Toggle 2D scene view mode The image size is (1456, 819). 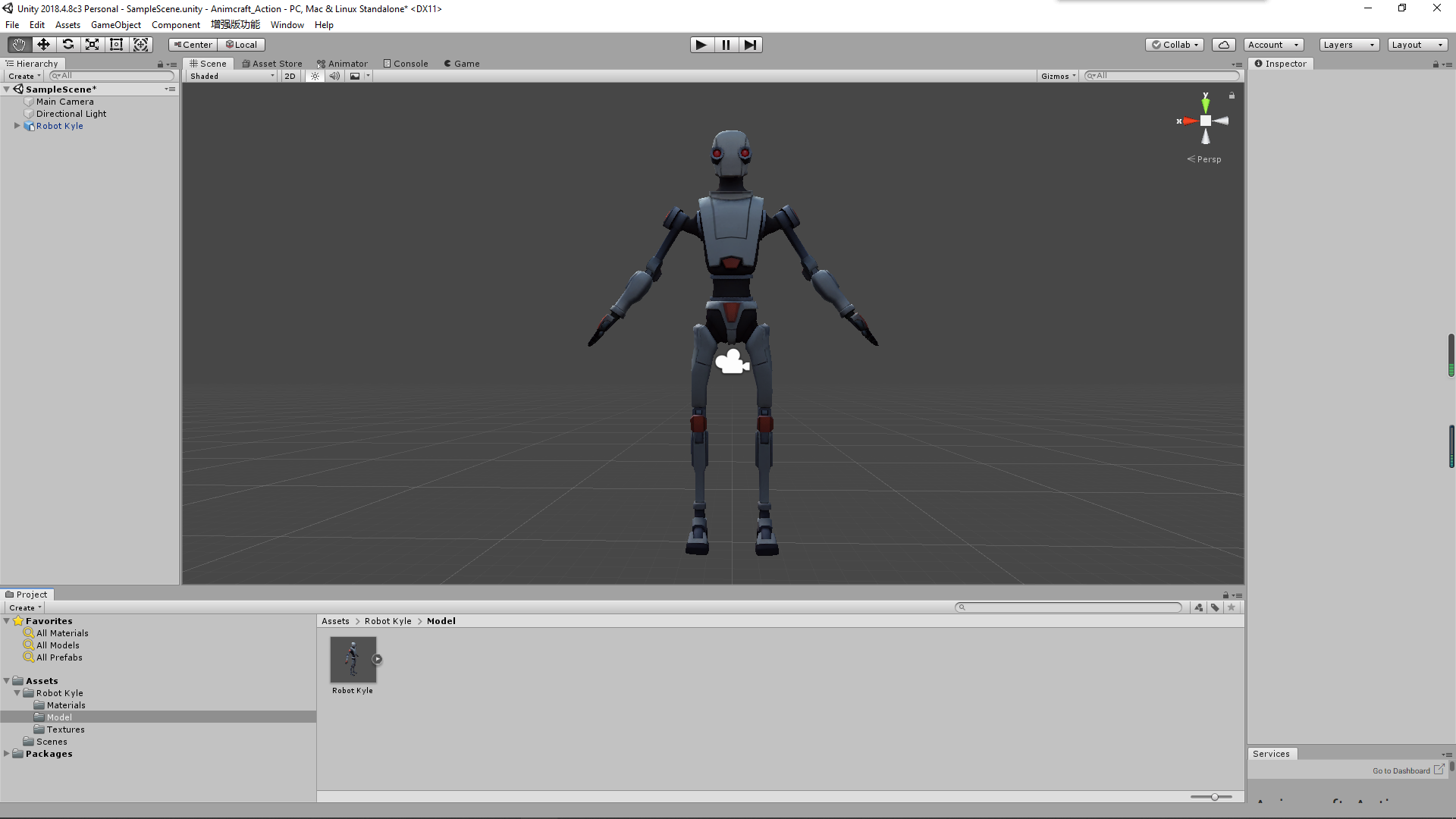(x=290, y=76)
